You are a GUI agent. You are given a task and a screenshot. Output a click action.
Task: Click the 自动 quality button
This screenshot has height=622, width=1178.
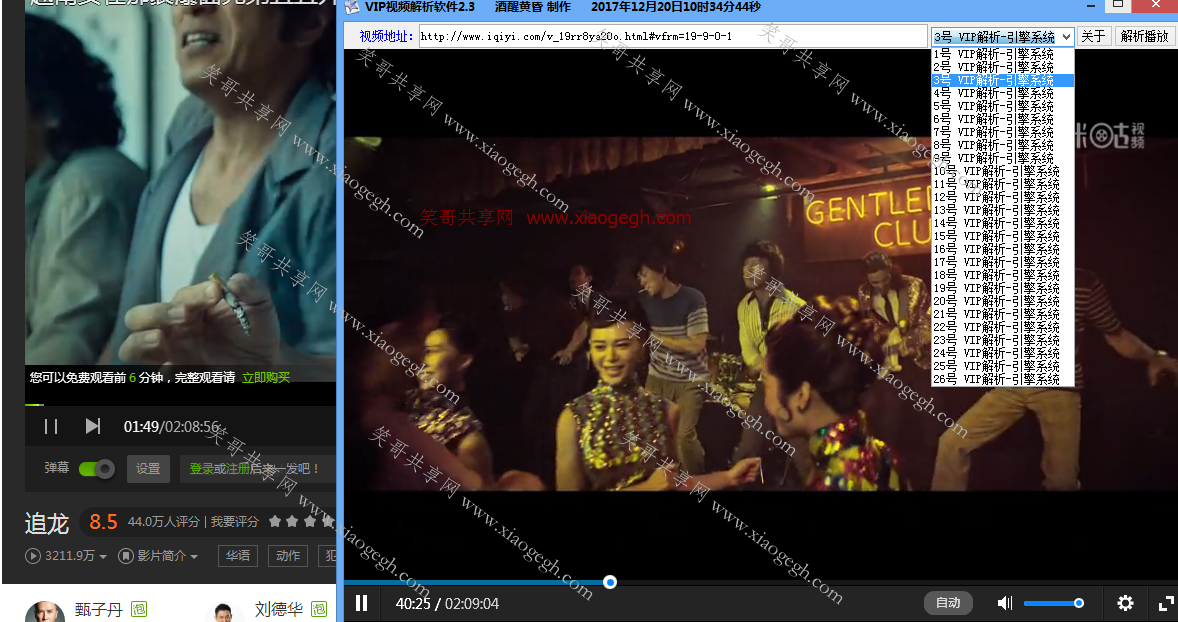point(948,603)
